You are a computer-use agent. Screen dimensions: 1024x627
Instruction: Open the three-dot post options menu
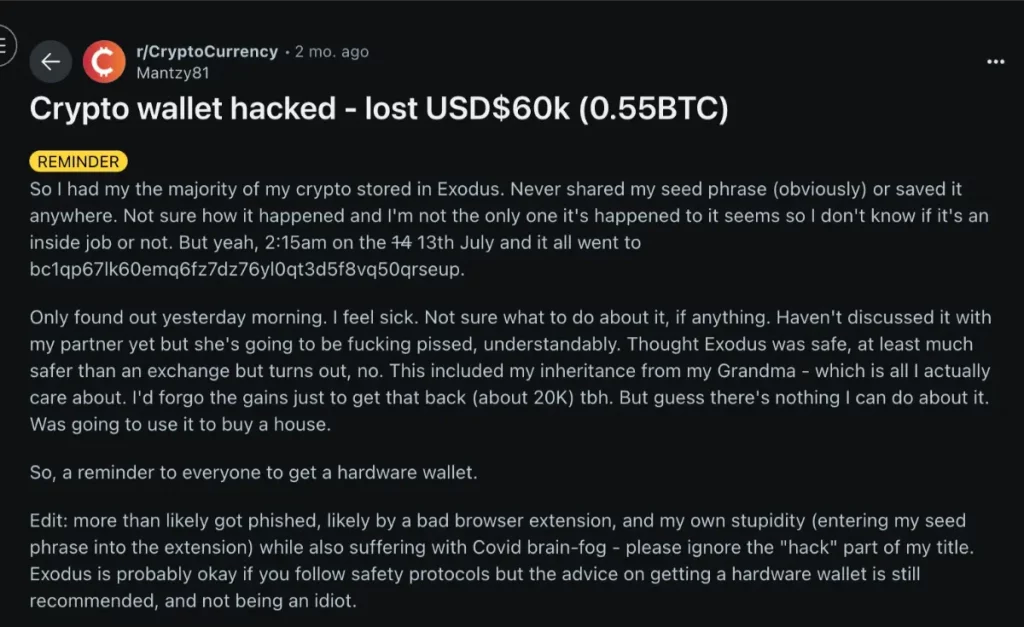tap(995, 61)
